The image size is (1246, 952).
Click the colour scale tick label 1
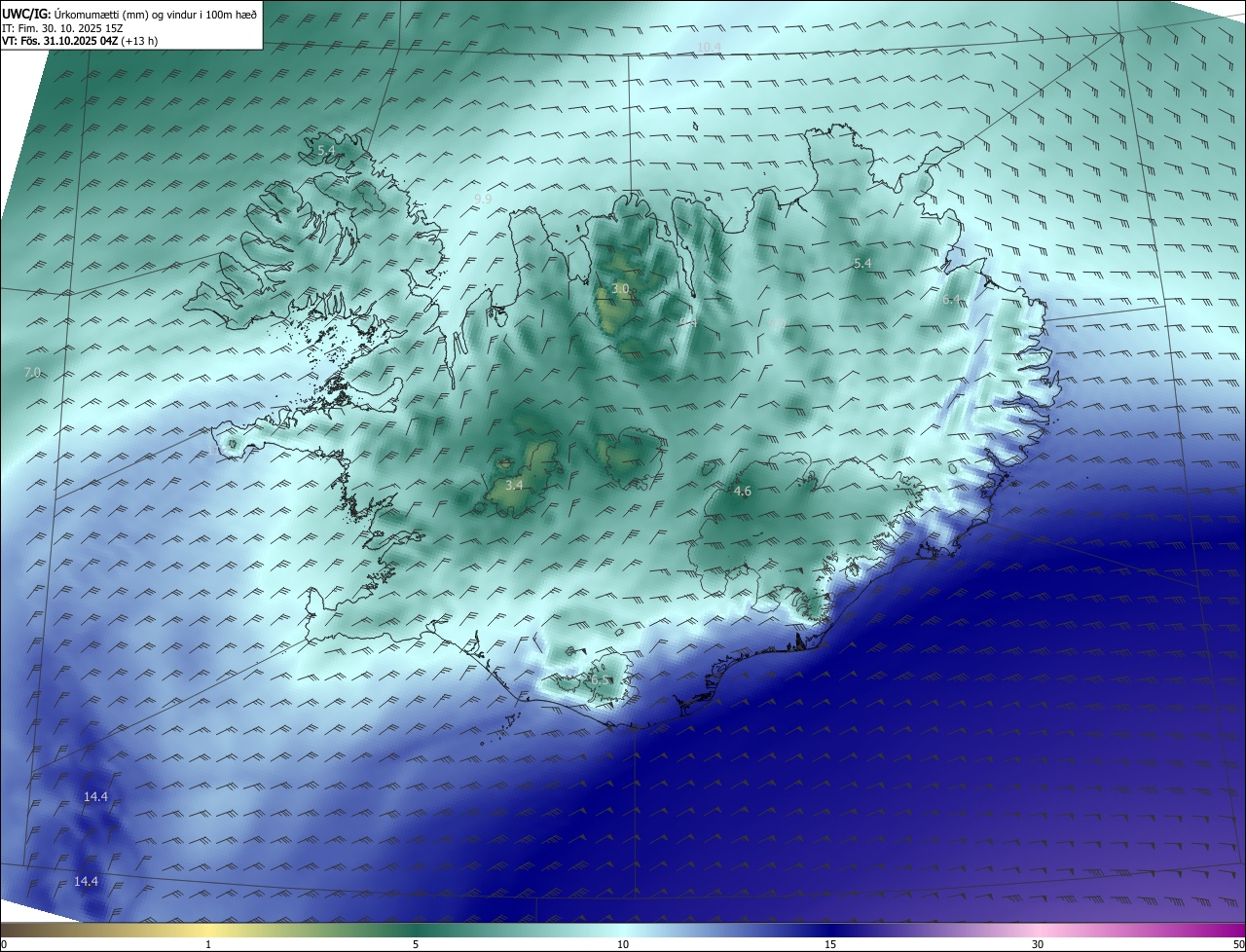pyautogui.click(x=208, y=944)
